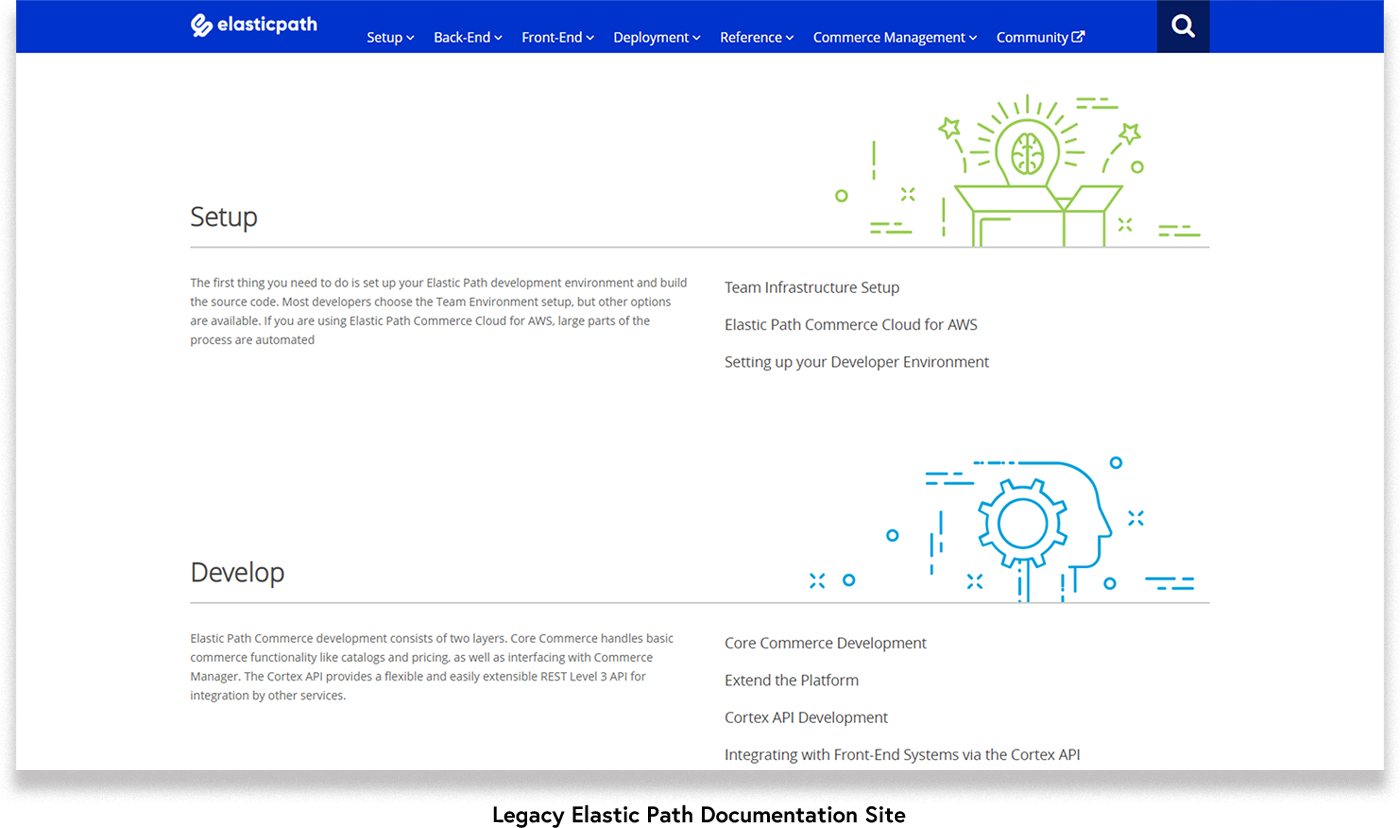Screen dimensions: 1400x828
Task: Open search using the magnifier icon
Action: tap(1183, 26)
